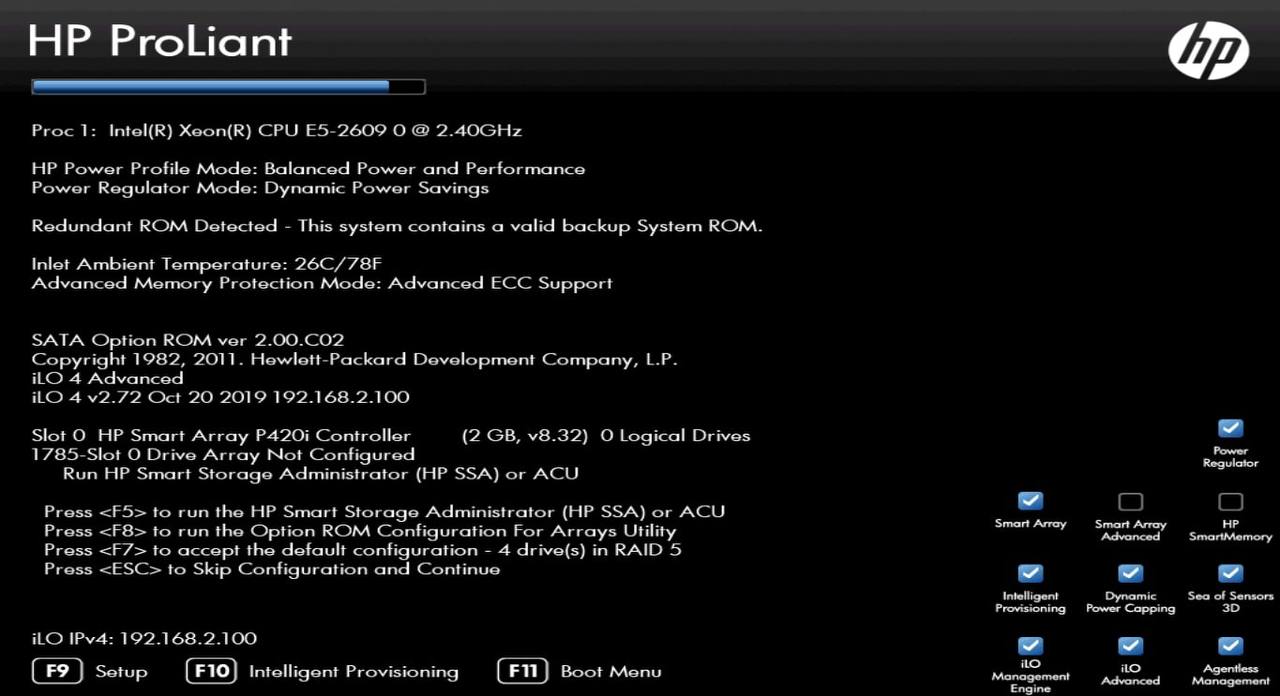The width and height of the screenshot is (1280, 696).
Task: Uncheck the Sea of Sensors 3D checkbox
Action: tap(1230, 573)
